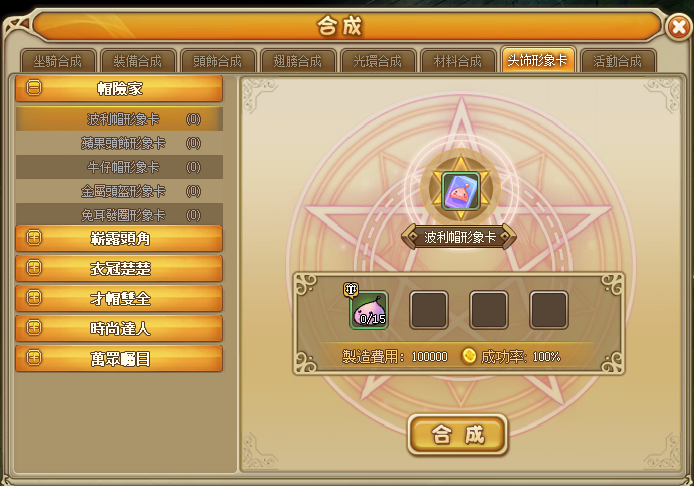Image resolution: width=694 pixels, height=486 pixels.
Task: Open the 翅膀合成 tab
Action: click(x=298, y=61)
